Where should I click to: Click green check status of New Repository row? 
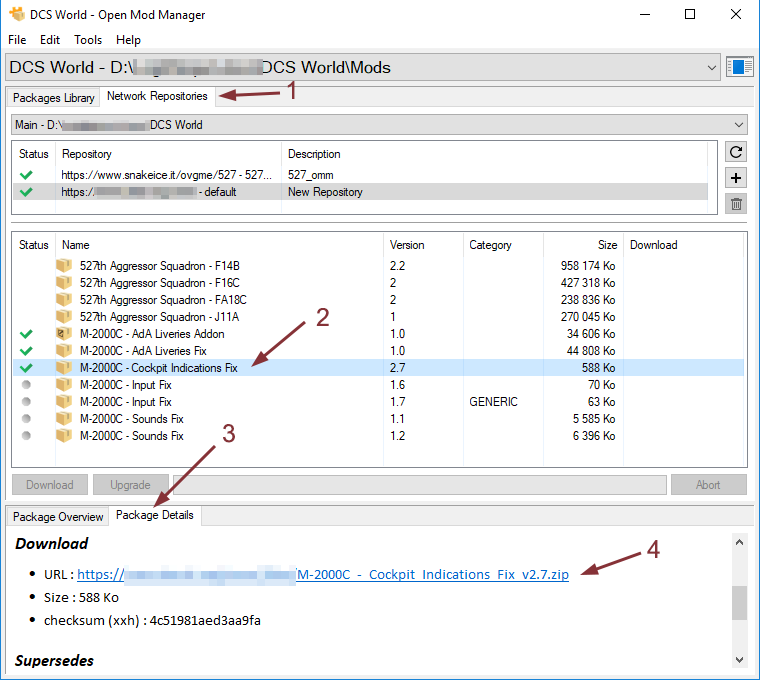26,192
